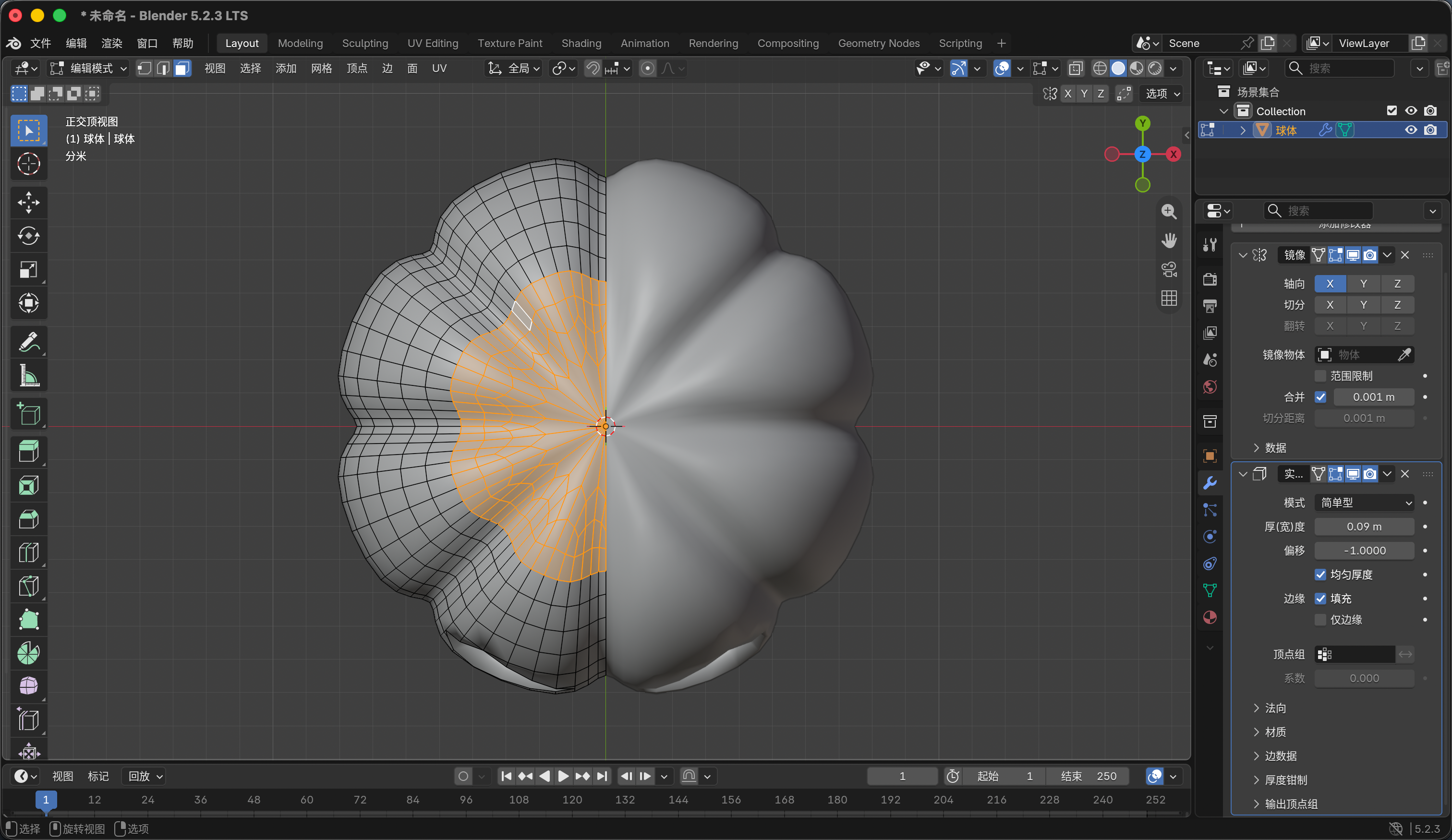Enable Z in mirror 切分 row
The image size is (1452, 840).
point(1397,305)
